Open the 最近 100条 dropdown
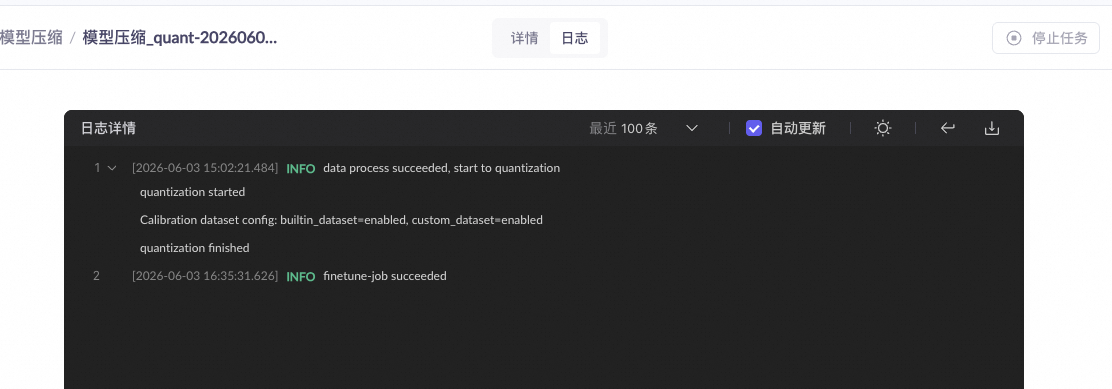 point(644,128)
